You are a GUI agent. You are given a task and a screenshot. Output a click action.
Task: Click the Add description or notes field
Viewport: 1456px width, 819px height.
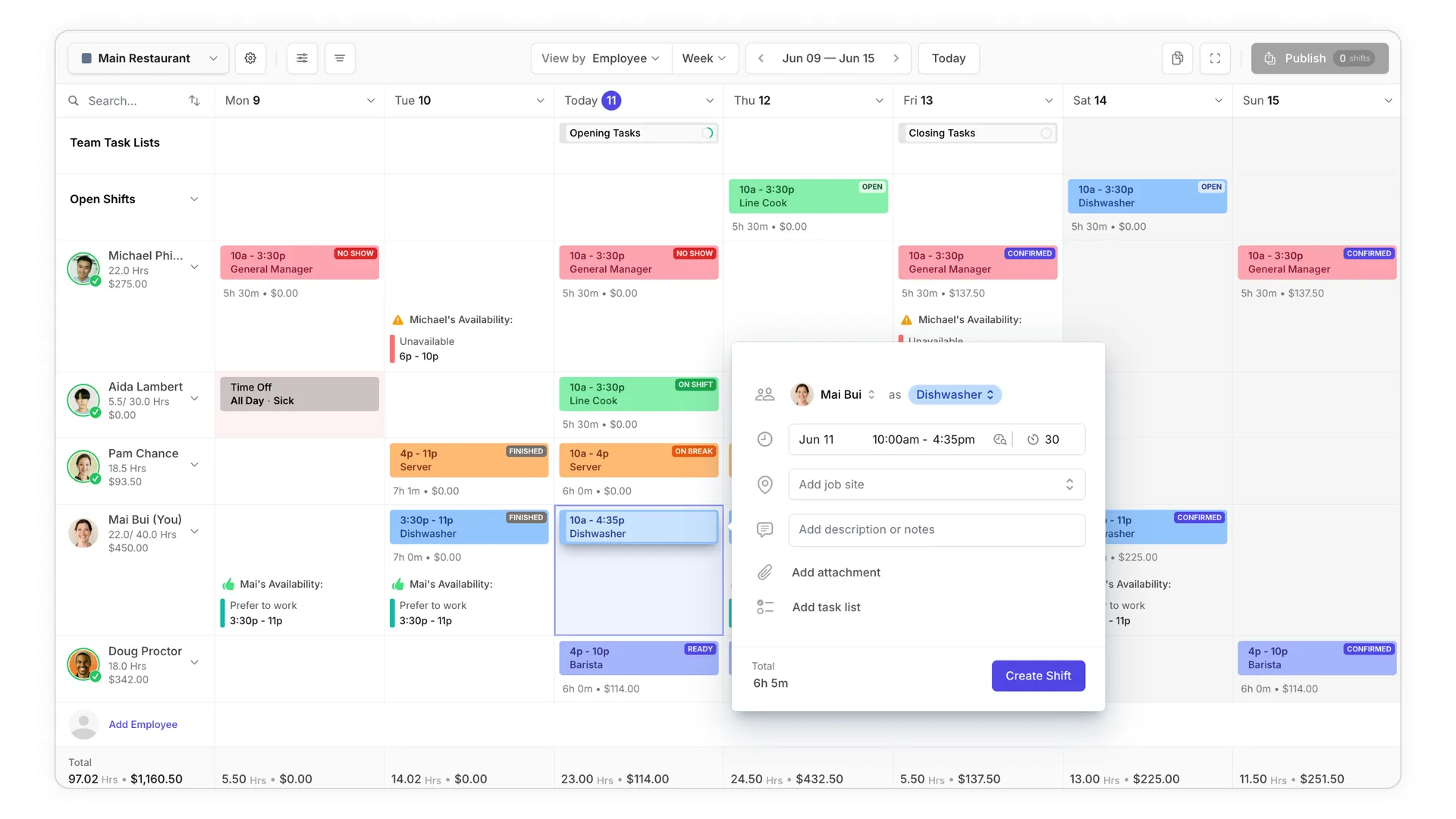click(937, 530)
